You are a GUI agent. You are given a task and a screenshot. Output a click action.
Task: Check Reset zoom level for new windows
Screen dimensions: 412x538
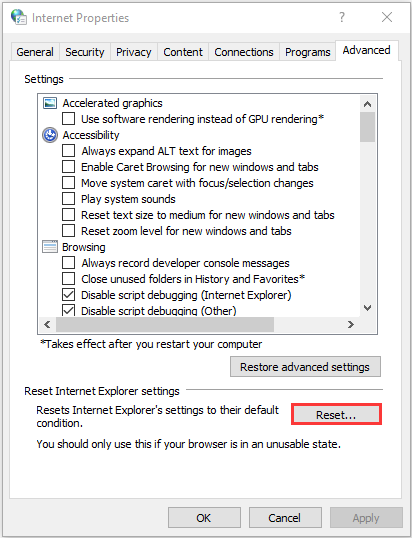(68, 231)
